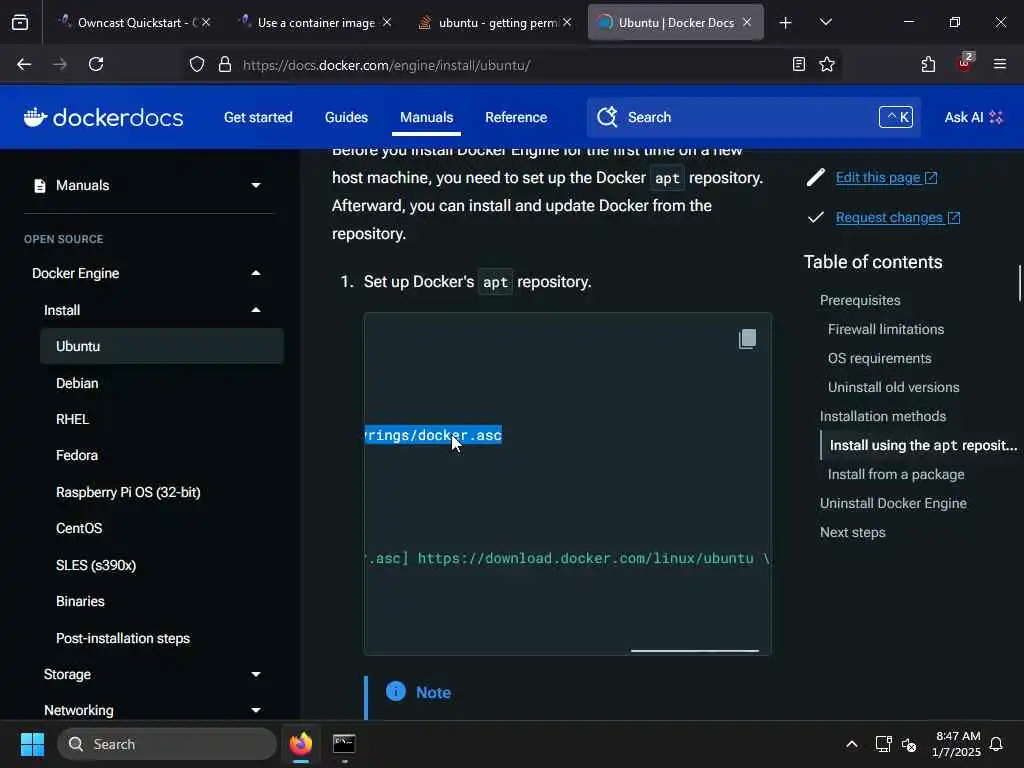Open SLES (s390x) page in sidebar
The image size is (1024, 768).
[x=96, y=566]
